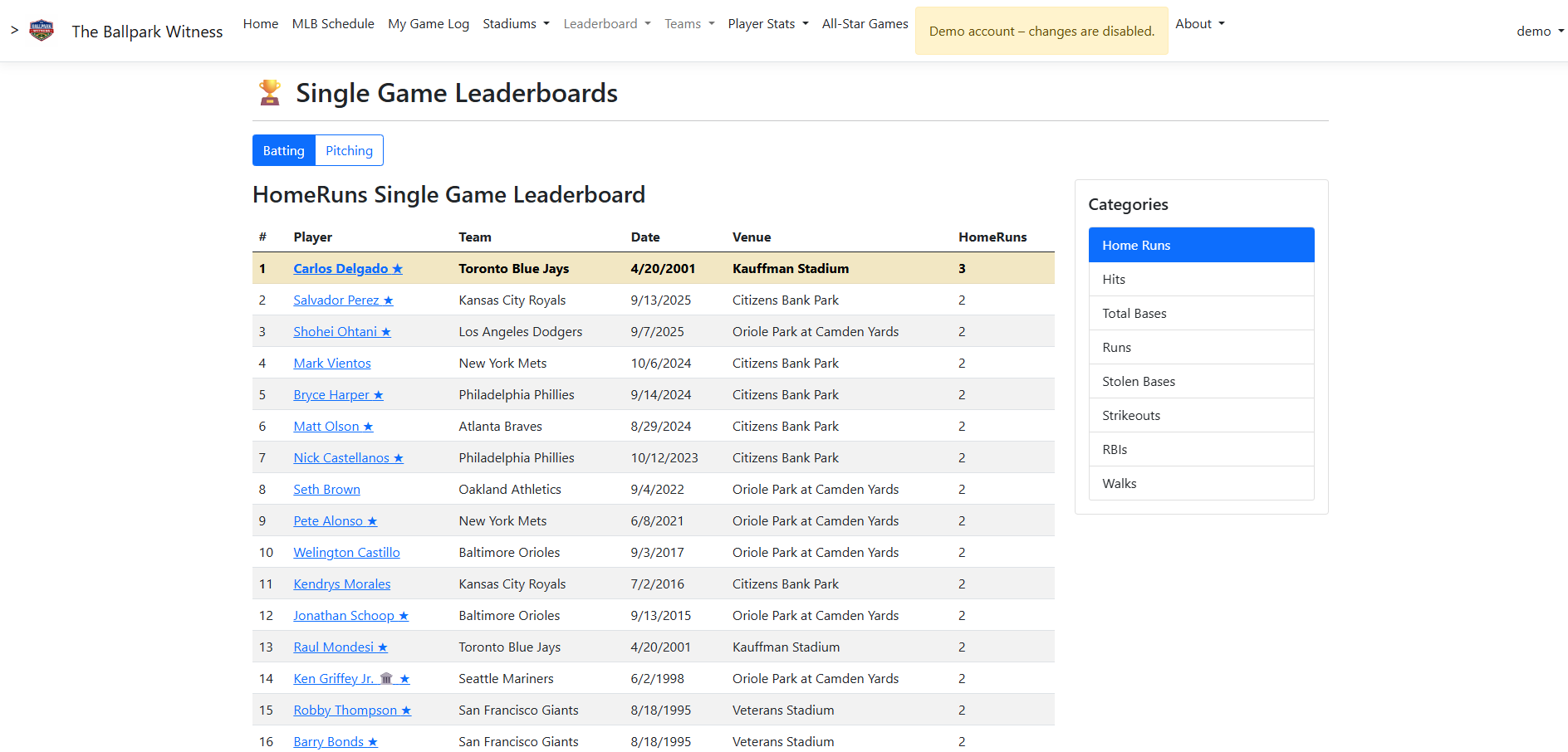Expand the Stadiums dropdown menu
1568x752 pixels.
(516, 24)
